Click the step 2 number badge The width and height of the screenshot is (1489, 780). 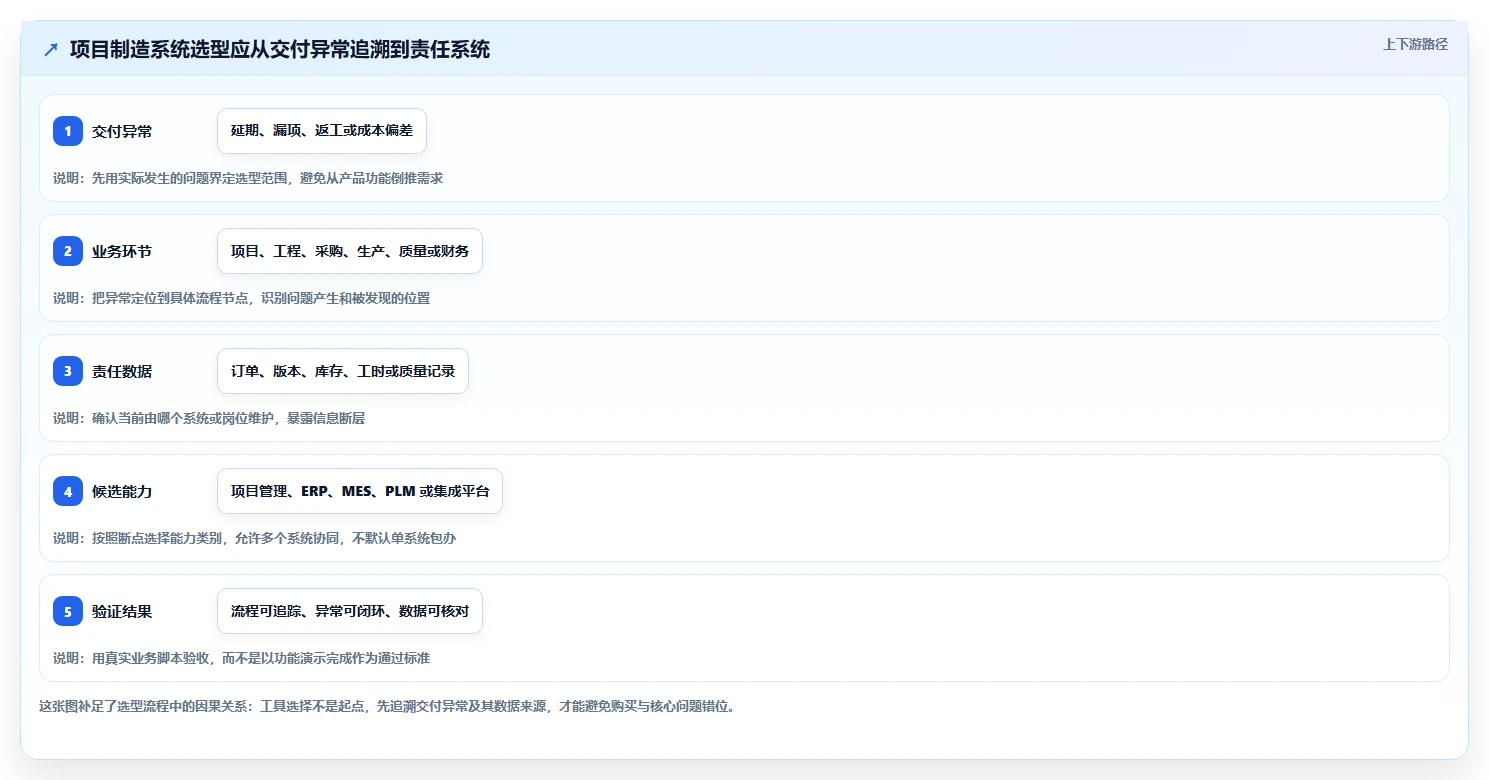68,251
